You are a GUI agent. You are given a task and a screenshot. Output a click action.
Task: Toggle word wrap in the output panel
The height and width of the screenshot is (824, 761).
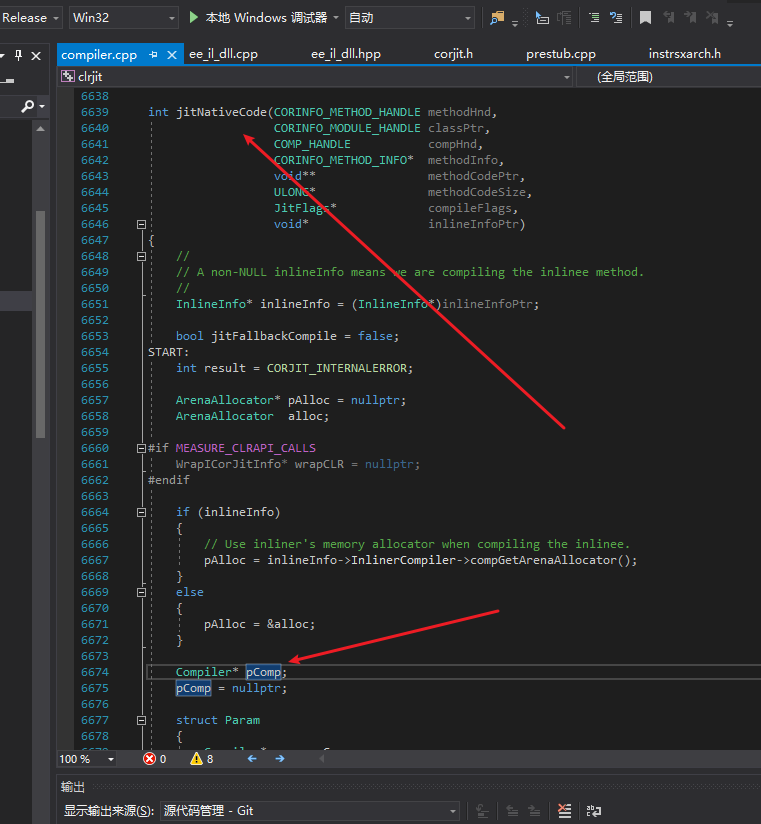coord(594,811)
